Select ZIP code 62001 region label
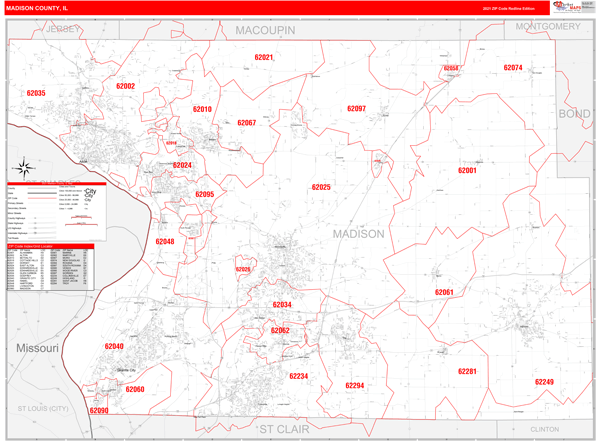600x441 pixels. click(467, 171)
